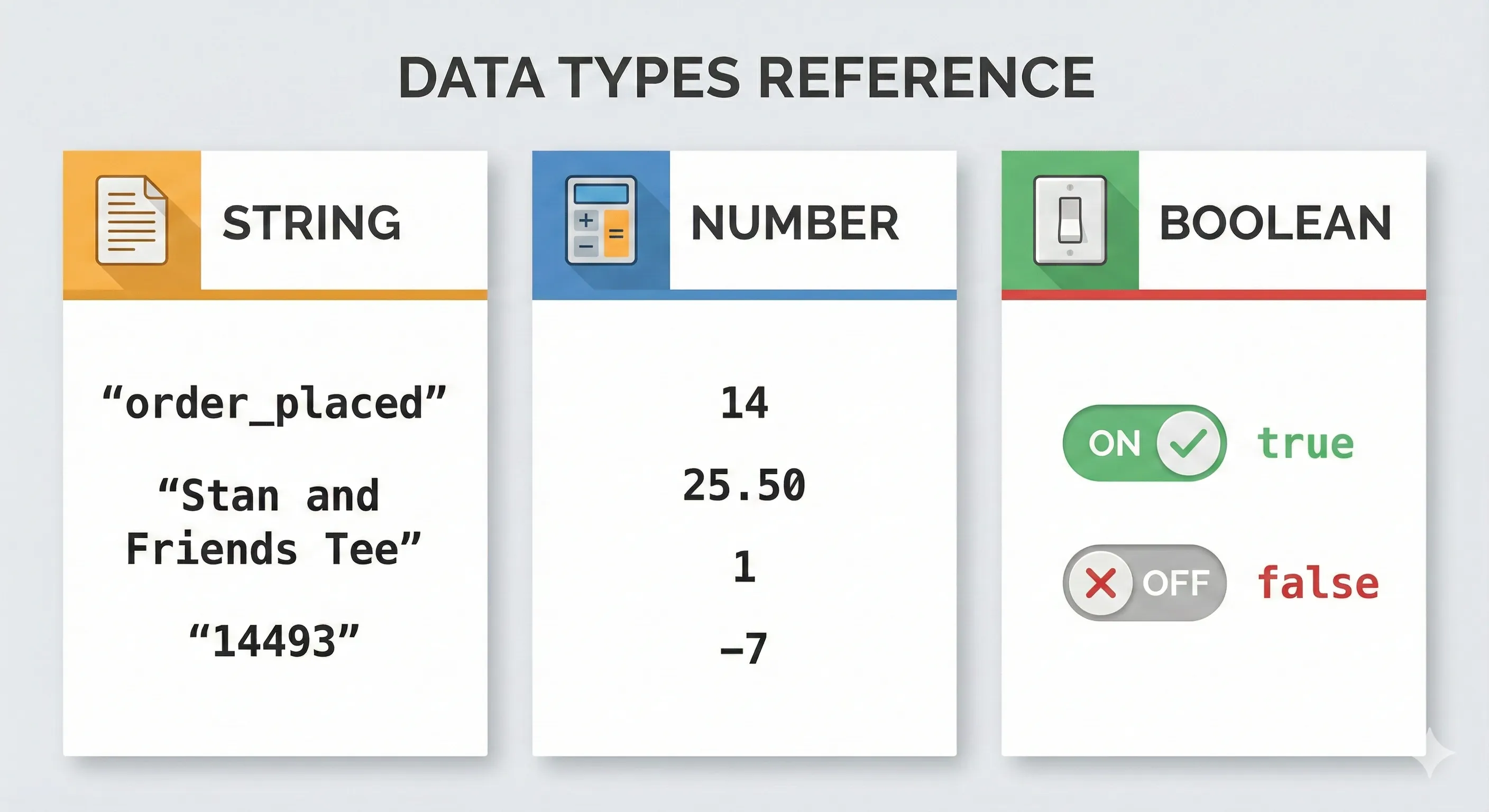Click the light switch icon on Boolean card
Screen dimensions: 1489x812
1069,220
